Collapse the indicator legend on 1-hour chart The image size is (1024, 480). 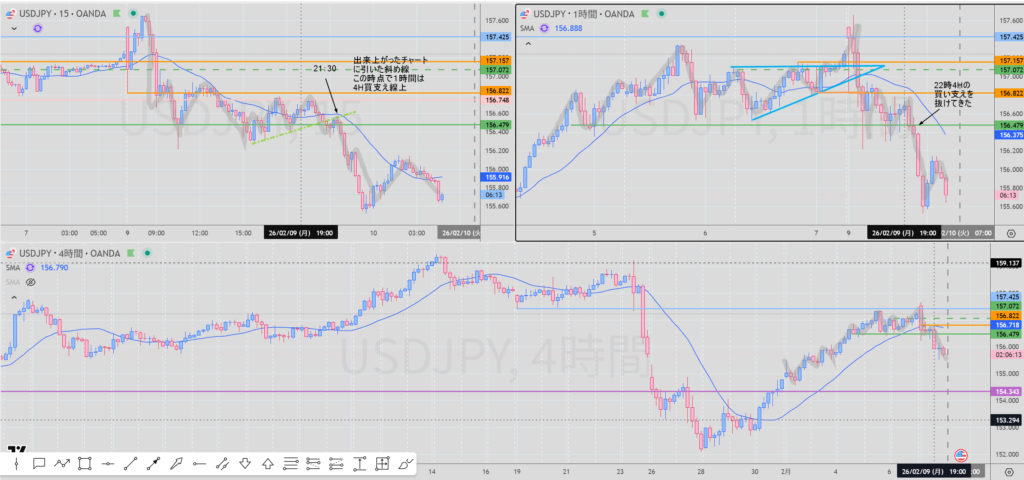(x=529, y=44)
